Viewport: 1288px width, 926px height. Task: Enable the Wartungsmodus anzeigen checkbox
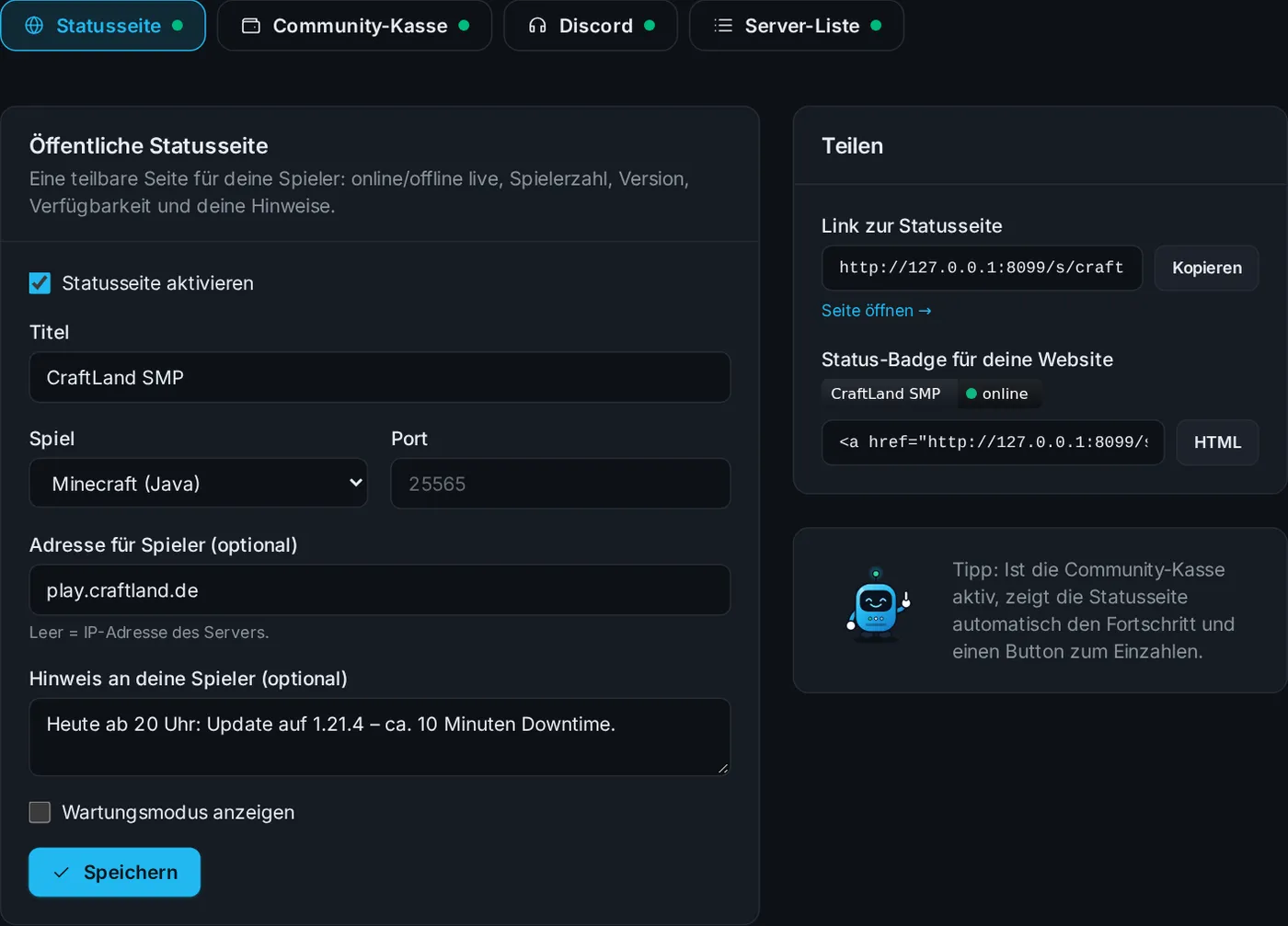click(x=40, y=812)
